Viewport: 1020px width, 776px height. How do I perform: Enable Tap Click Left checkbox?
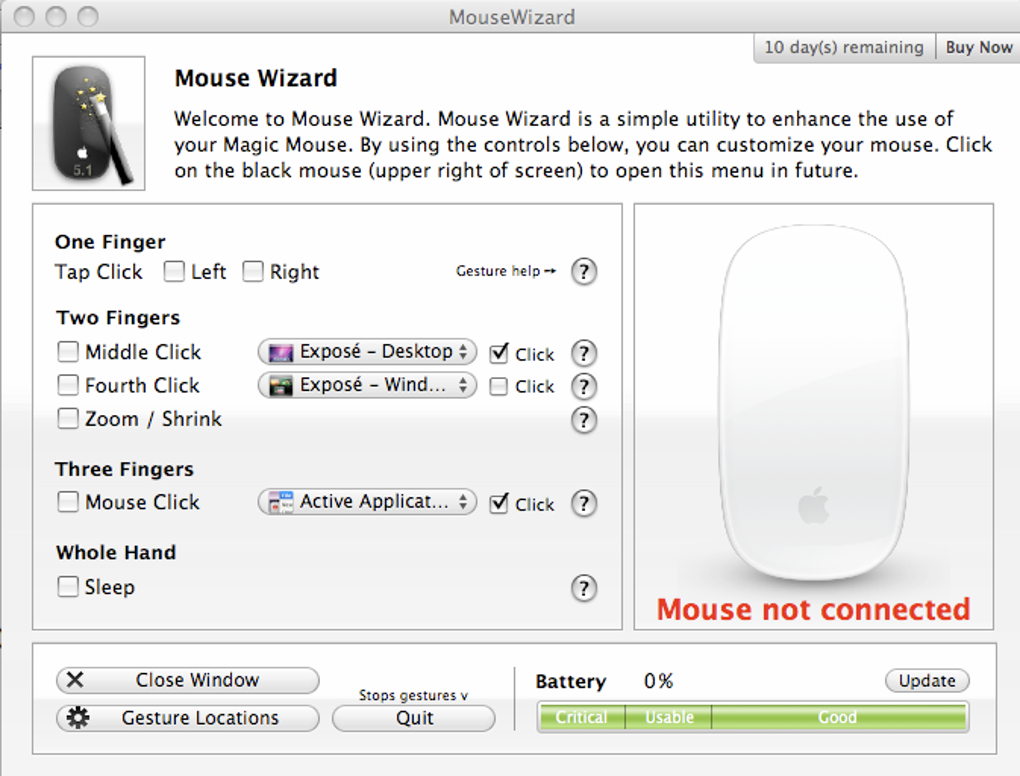(x=174, y=271)
